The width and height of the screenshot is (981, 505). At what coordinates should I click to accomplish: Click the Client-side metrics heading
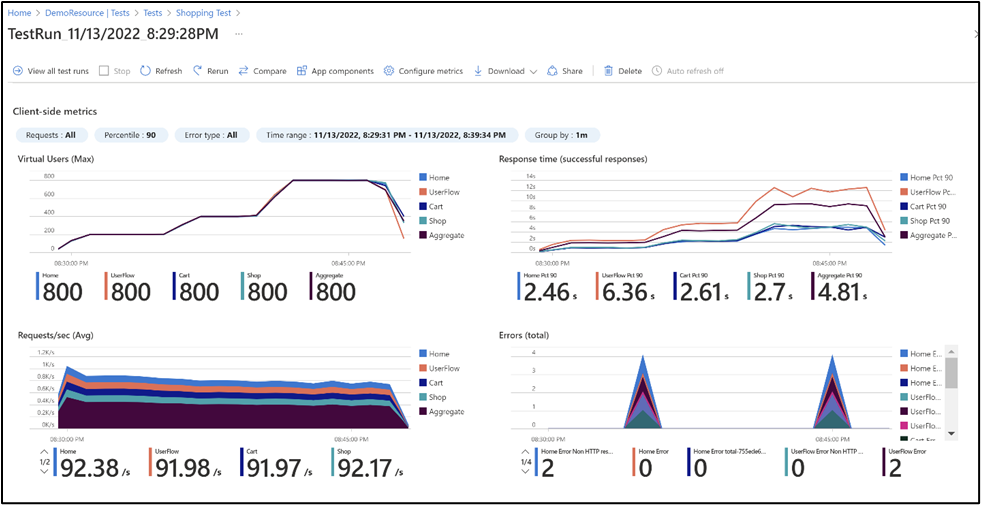pyautogui.click(x=55, y=111)
